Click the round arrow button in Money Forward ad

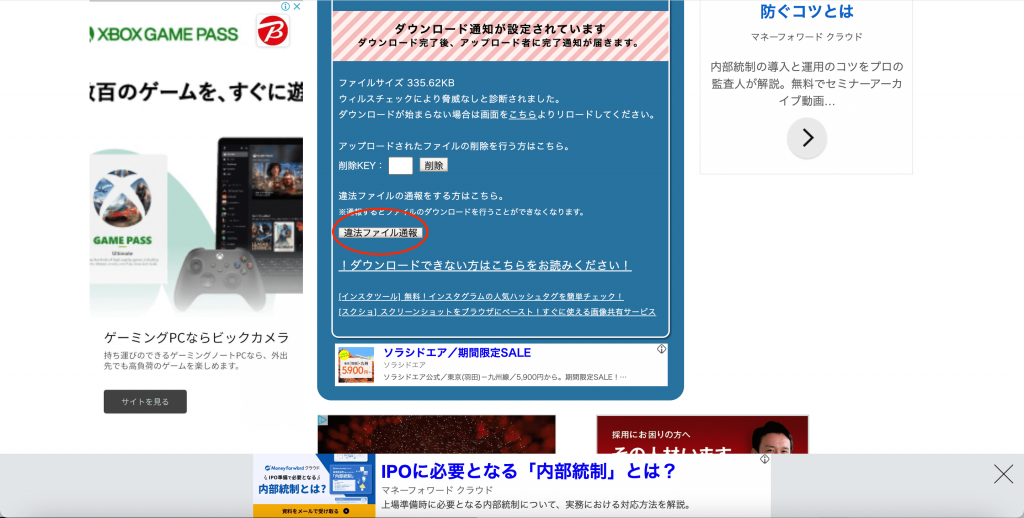[807, 138]
